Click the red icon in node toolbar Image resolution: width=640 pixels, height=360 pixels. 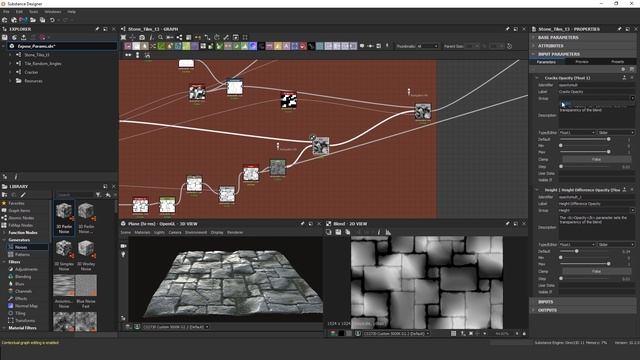pos(302,46)
